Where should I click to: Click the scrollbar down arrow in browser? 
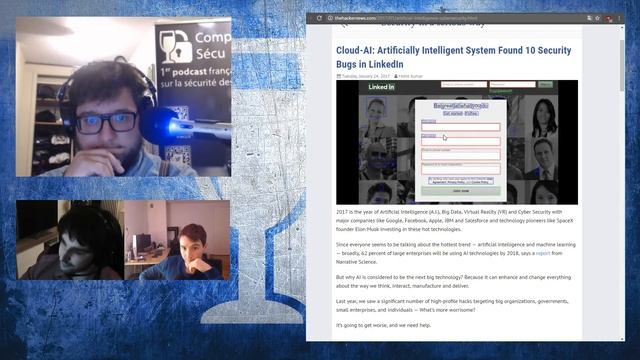click(x=622, y=338)
